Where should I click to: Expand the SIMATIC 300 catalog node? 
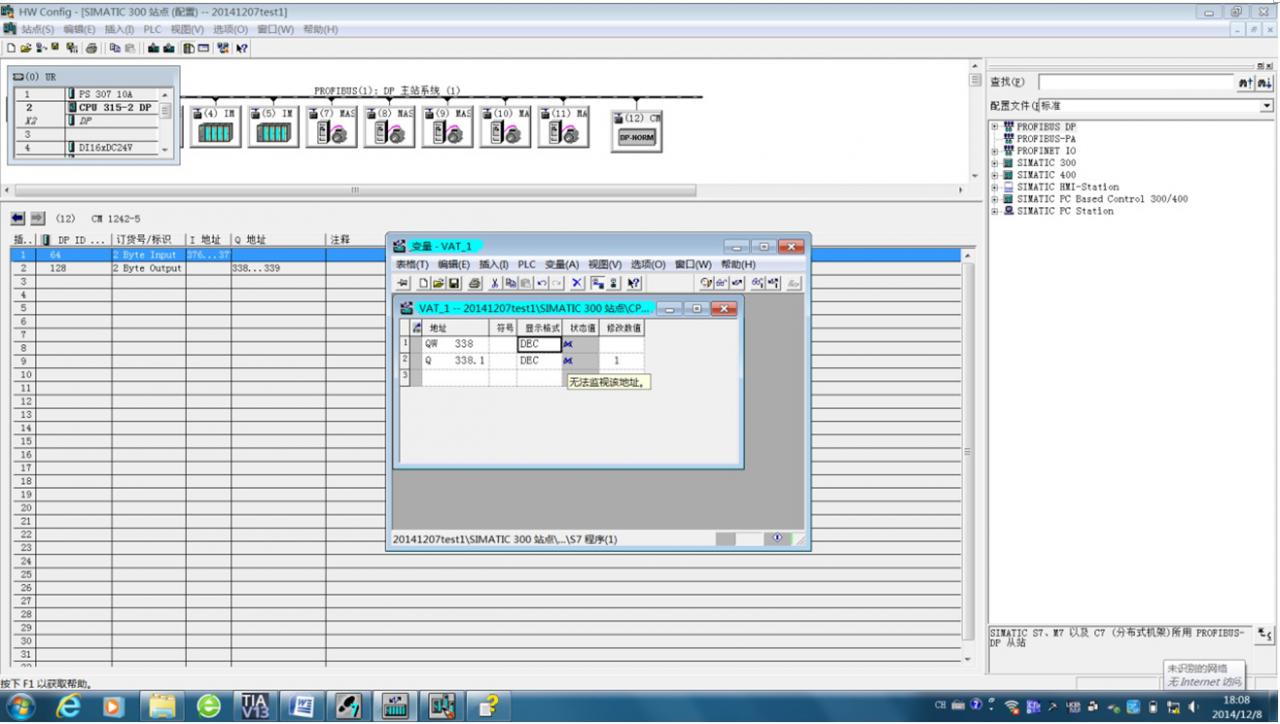pyautogui.click(x=995, y=163)
